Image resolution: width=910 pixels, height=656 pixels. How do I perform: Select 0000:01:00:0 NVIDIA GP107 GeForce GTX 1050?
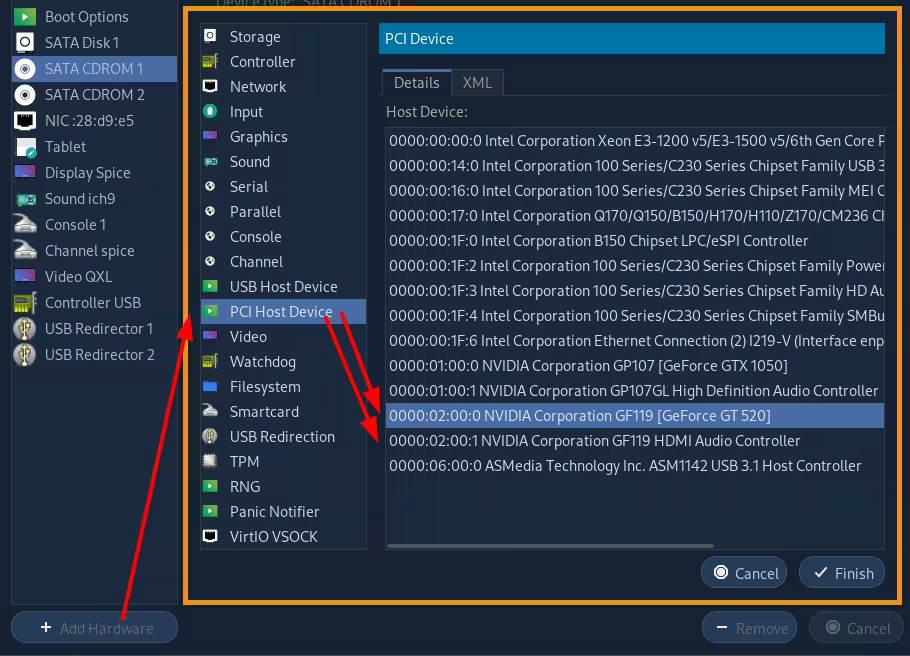[635, 365]
